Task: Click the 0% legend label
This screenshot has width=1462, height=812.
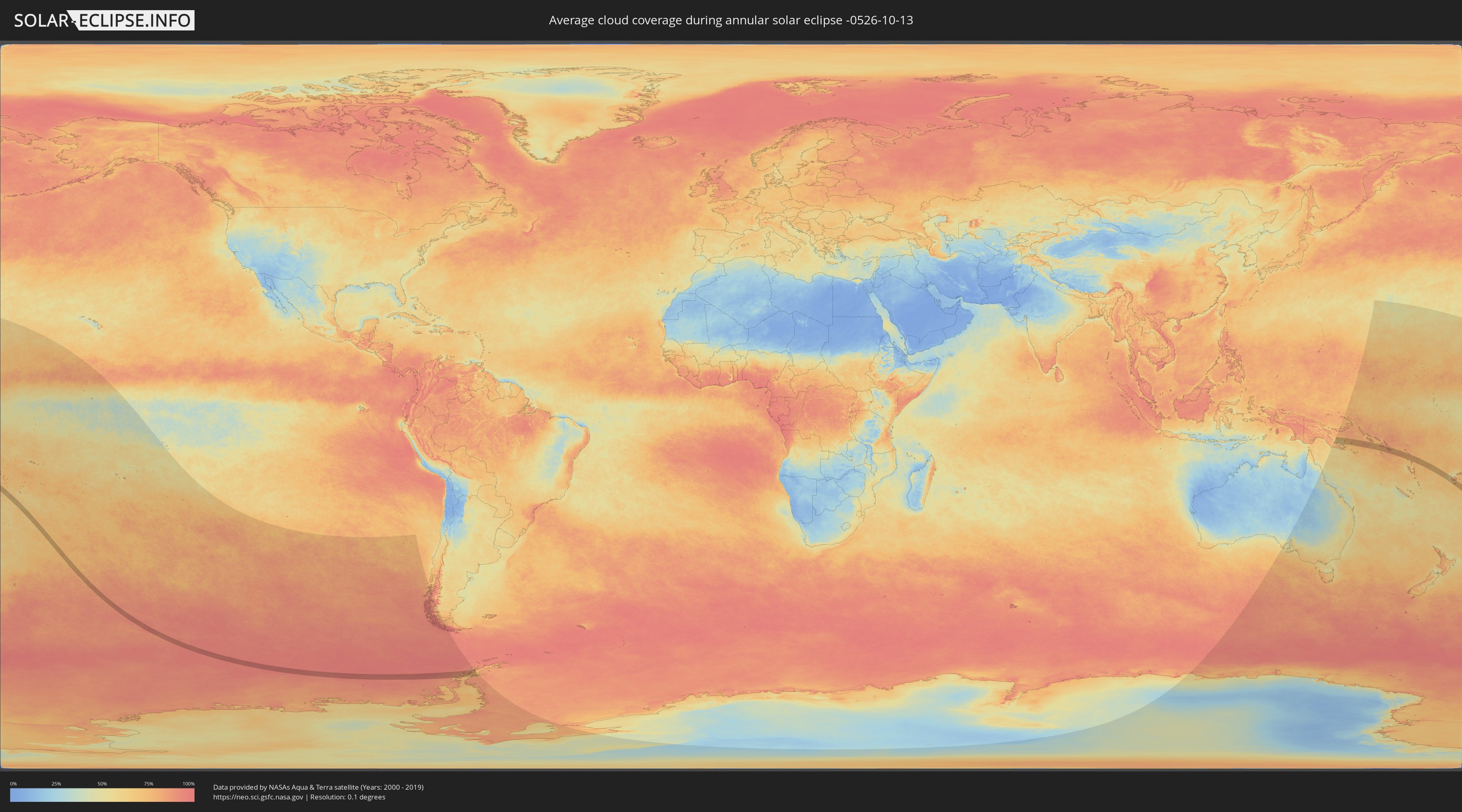Action: click(14, 784)
